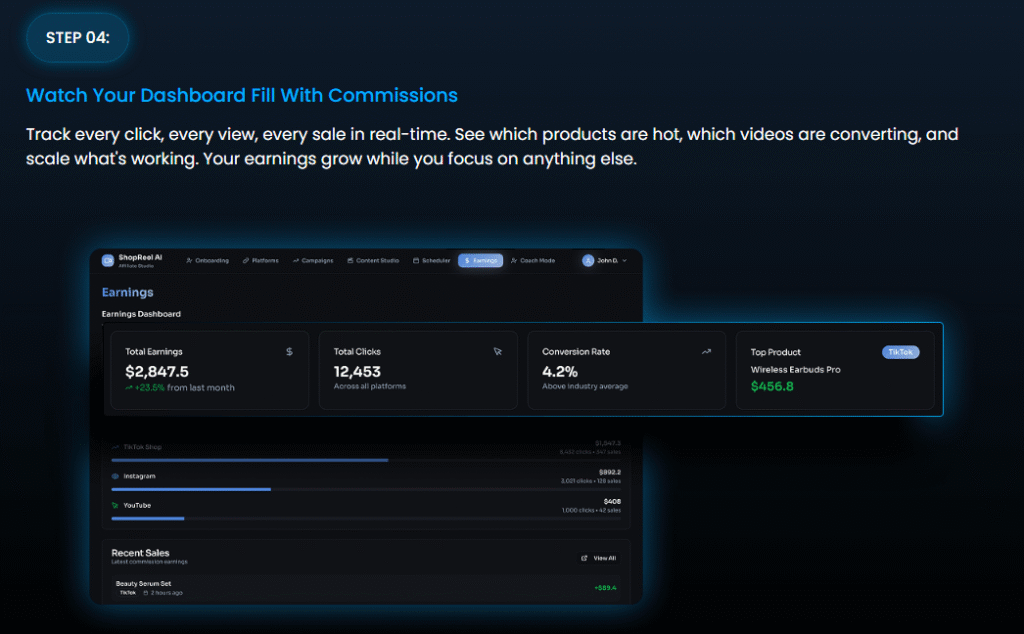Click the cursor icon in Total Clicks card
1024x634 pixels.
(497, 352)
